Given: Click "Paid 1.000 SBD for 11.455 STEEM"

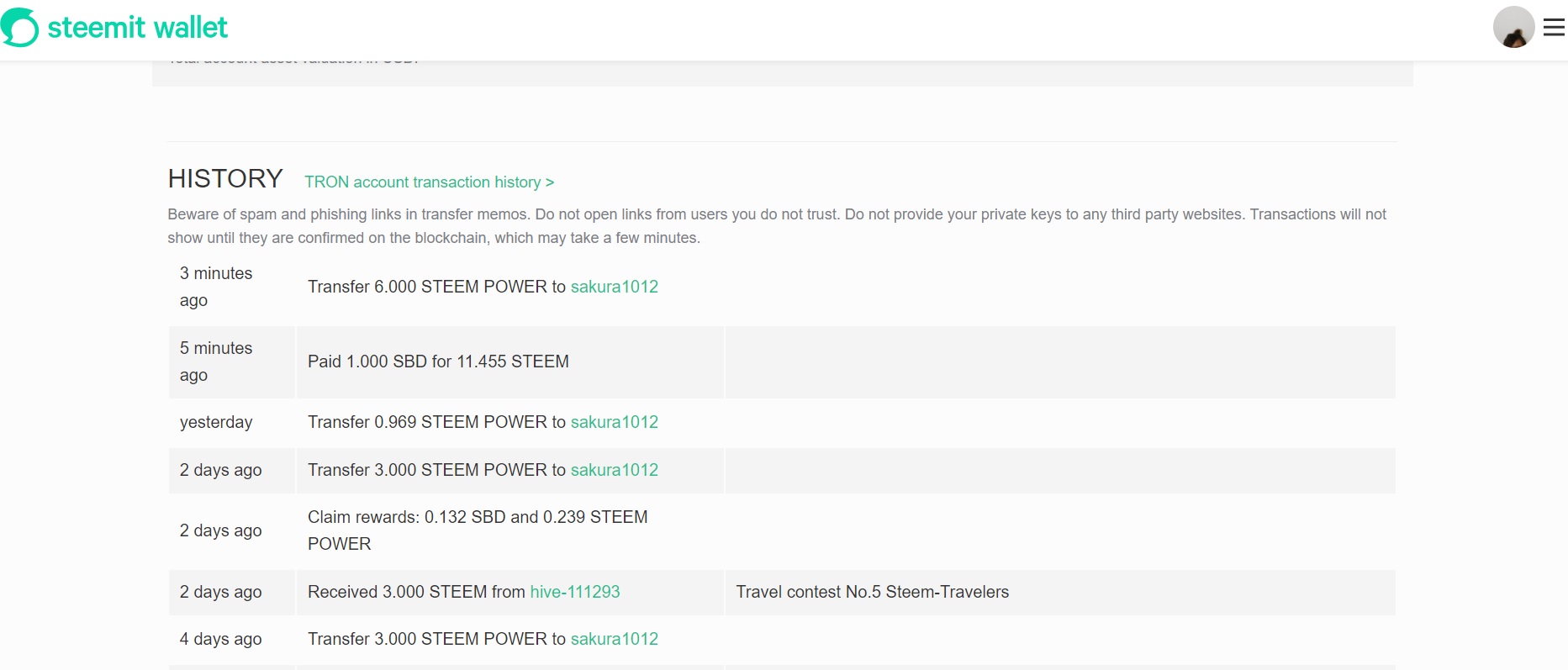Looking at the screenshot, I should [438, 361].
